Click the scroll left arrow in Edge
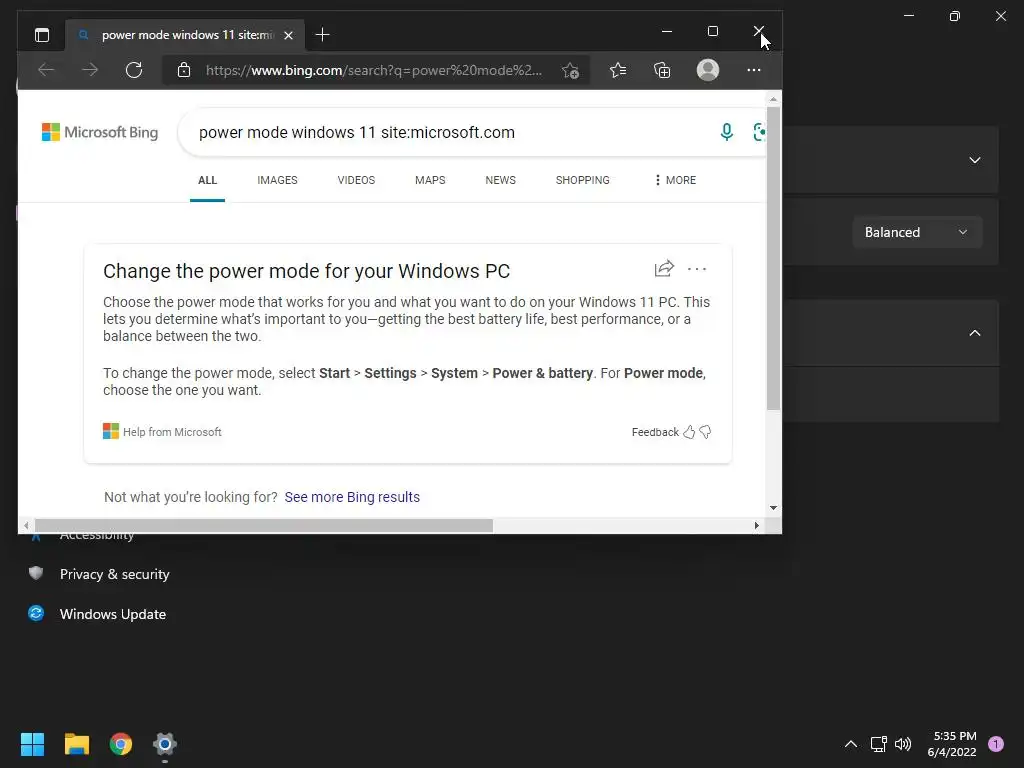Viewport: 1024px width, 768px height. coord(26,525)
